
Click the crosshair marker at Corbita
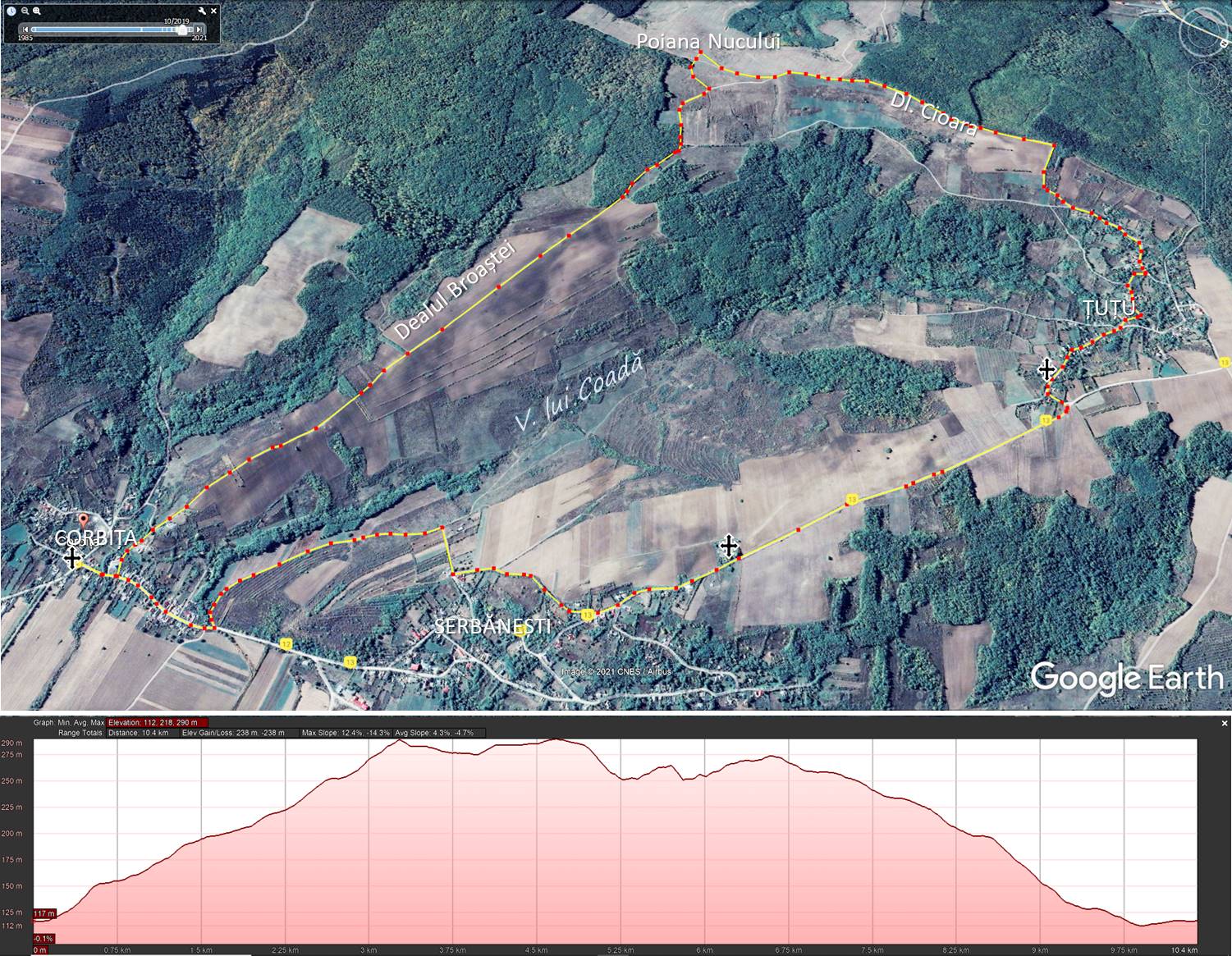[x=72, y=558]
